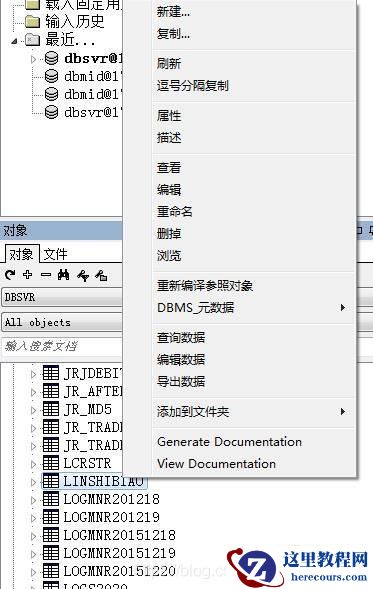The image size is (373, 589).
Task: Select the LOGMNR20151218 table name
Action: pyautogui.click(x=119, y=535)
